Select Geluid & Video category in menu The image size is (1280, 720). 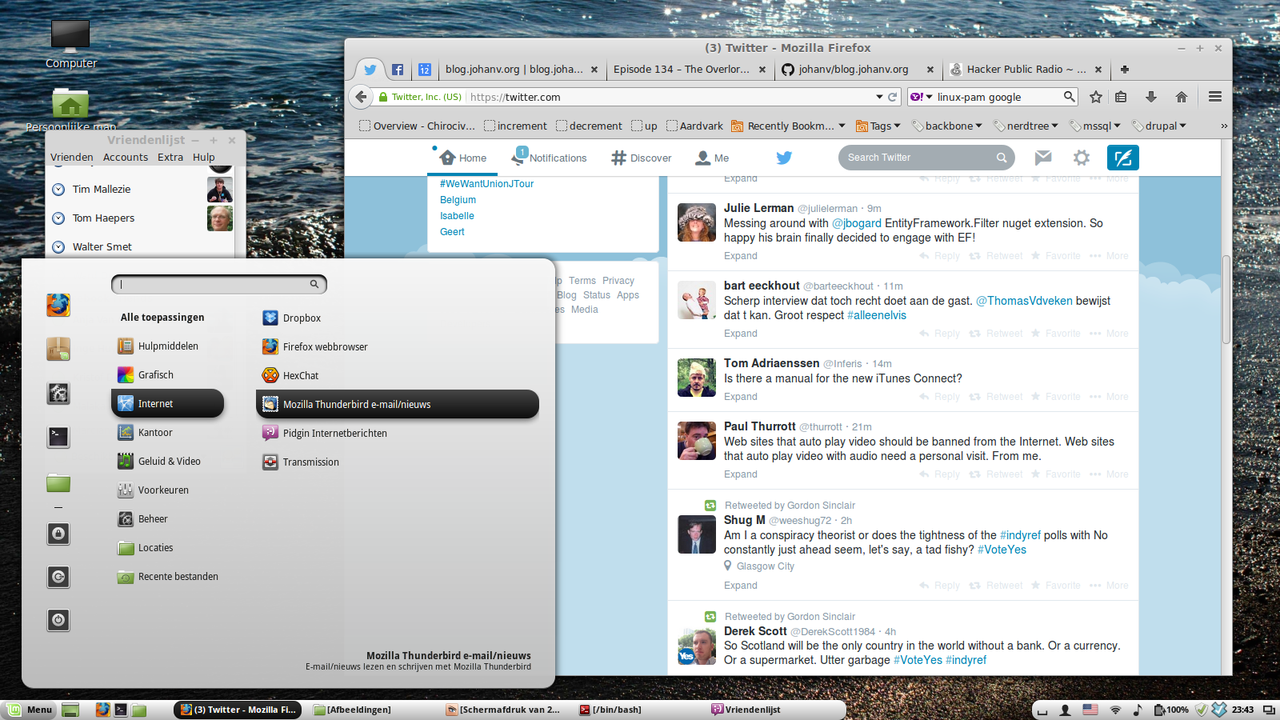coord(167,461)
